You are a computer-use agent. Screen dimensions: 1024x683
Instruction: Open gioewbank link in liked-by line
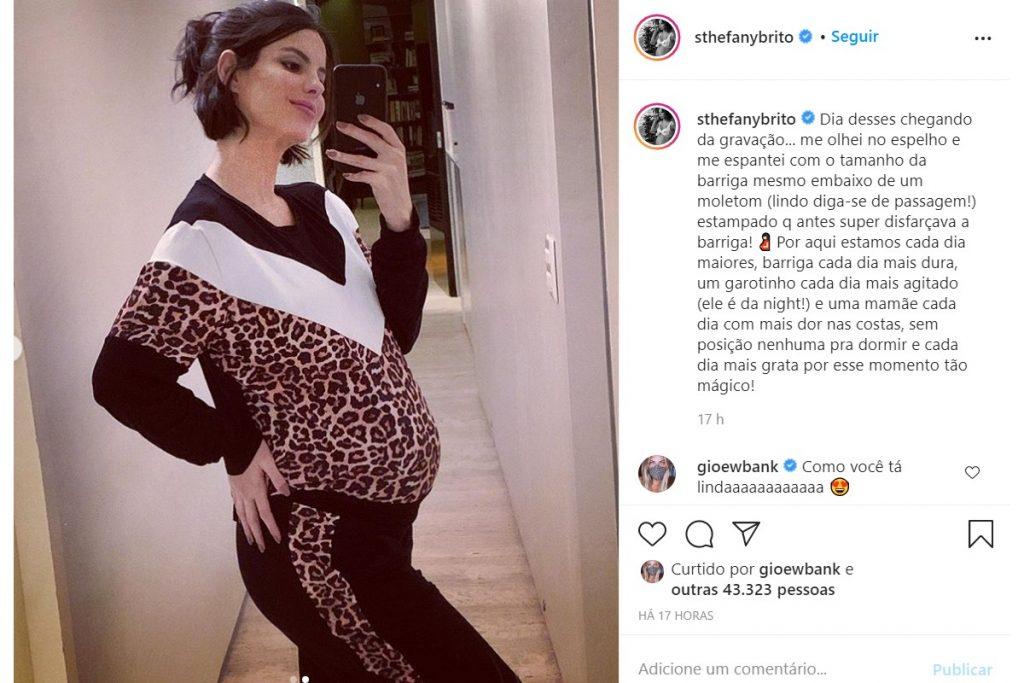(799, 569)
